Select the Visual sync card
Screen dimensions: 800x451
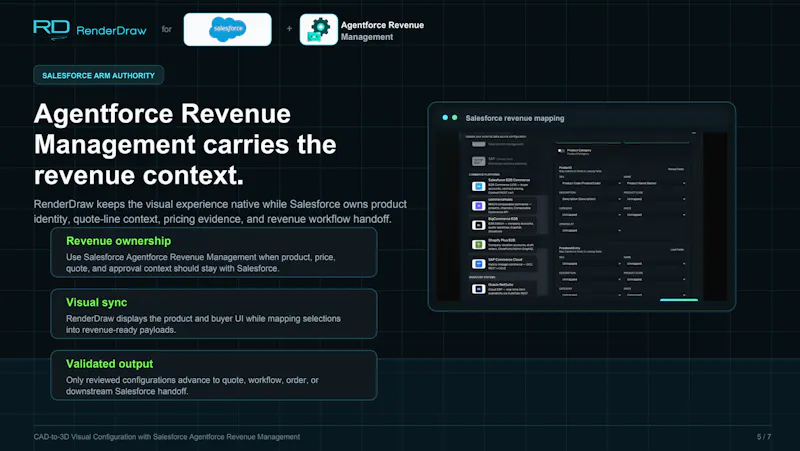click(214, 314)
